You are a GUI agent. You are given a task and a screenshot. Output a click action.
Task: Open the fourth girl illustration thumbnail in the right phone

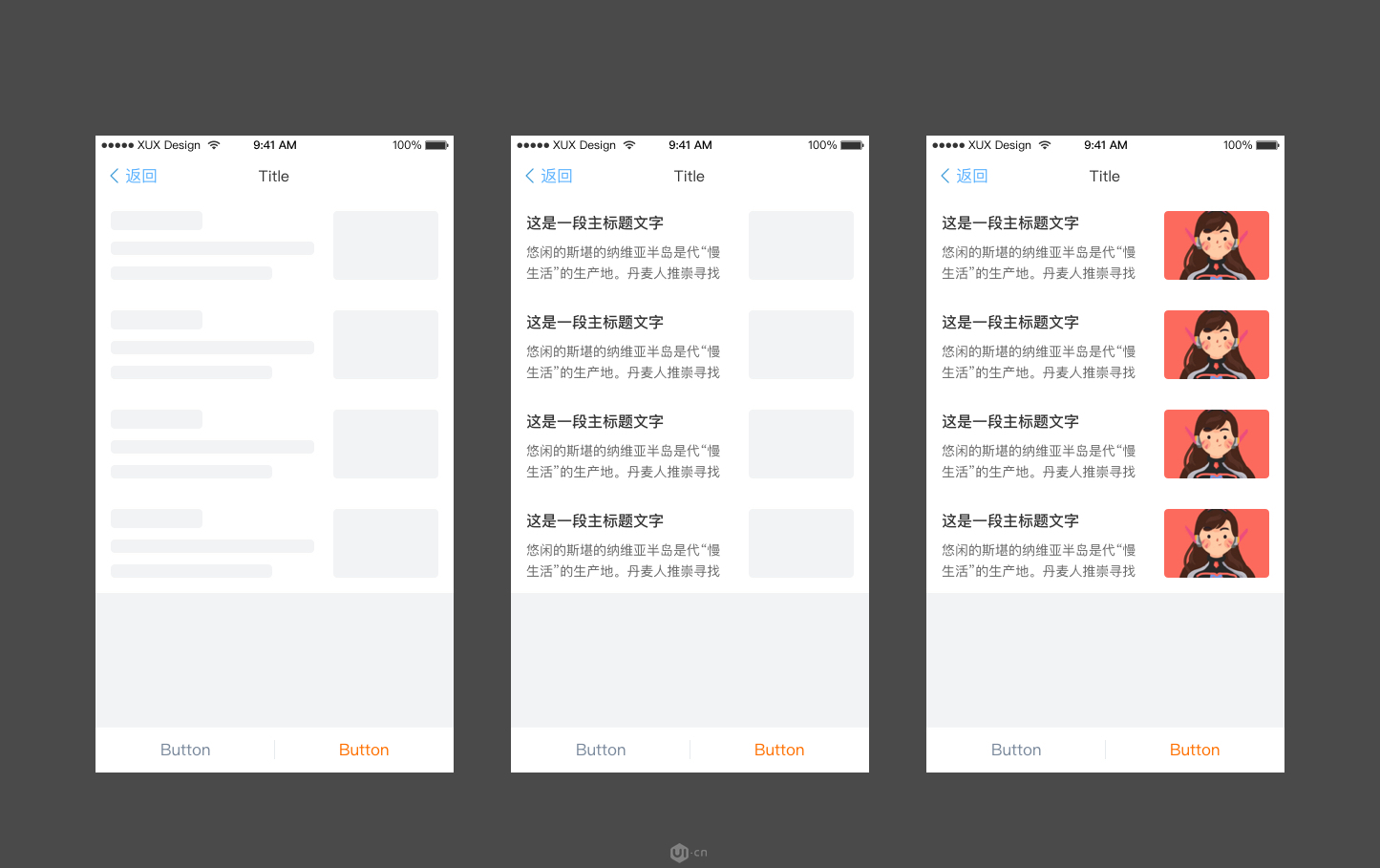click(x=1217, y=543)
